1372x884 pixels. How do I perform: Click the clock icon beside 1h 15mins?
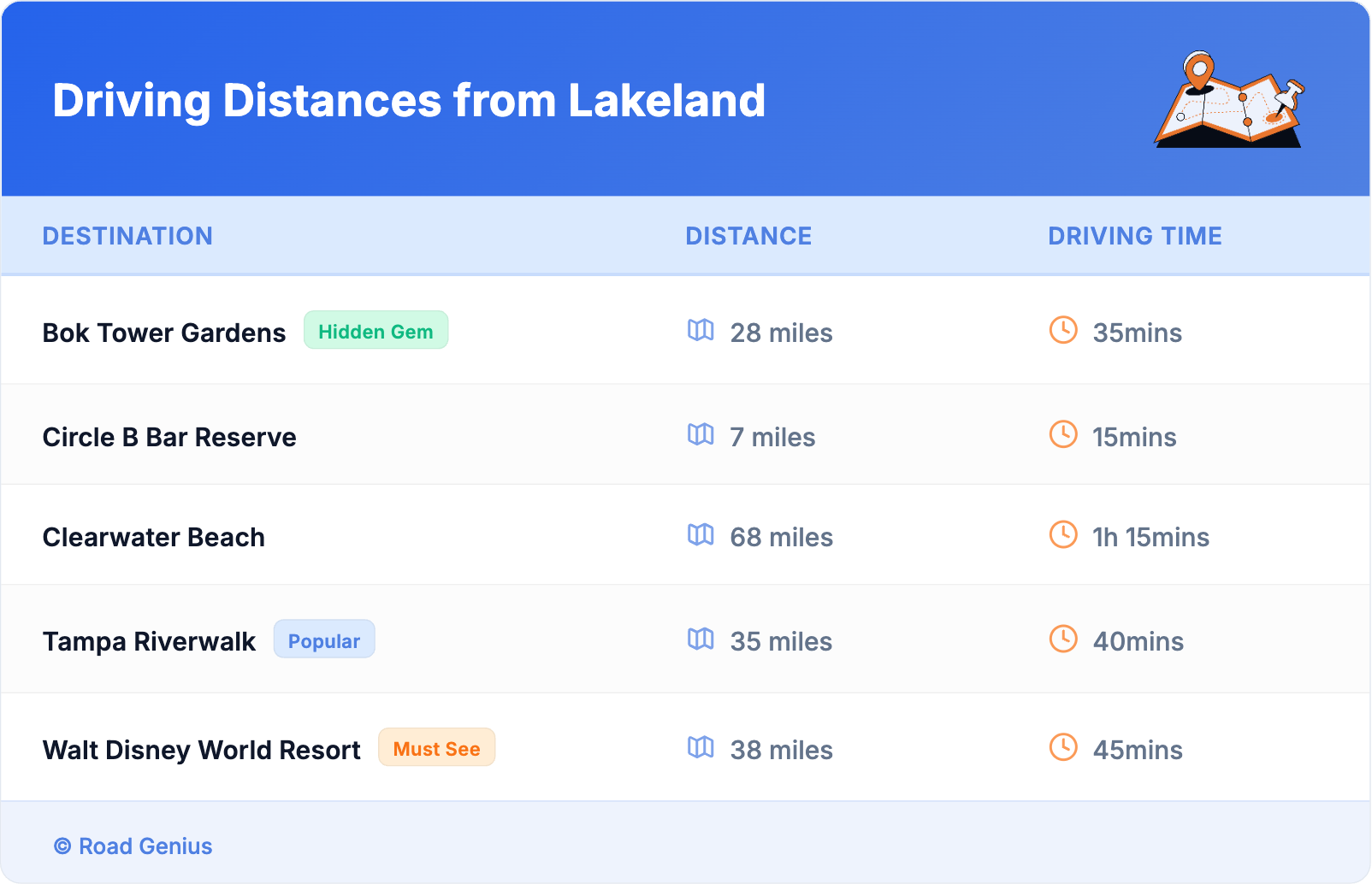point(1063,535)
